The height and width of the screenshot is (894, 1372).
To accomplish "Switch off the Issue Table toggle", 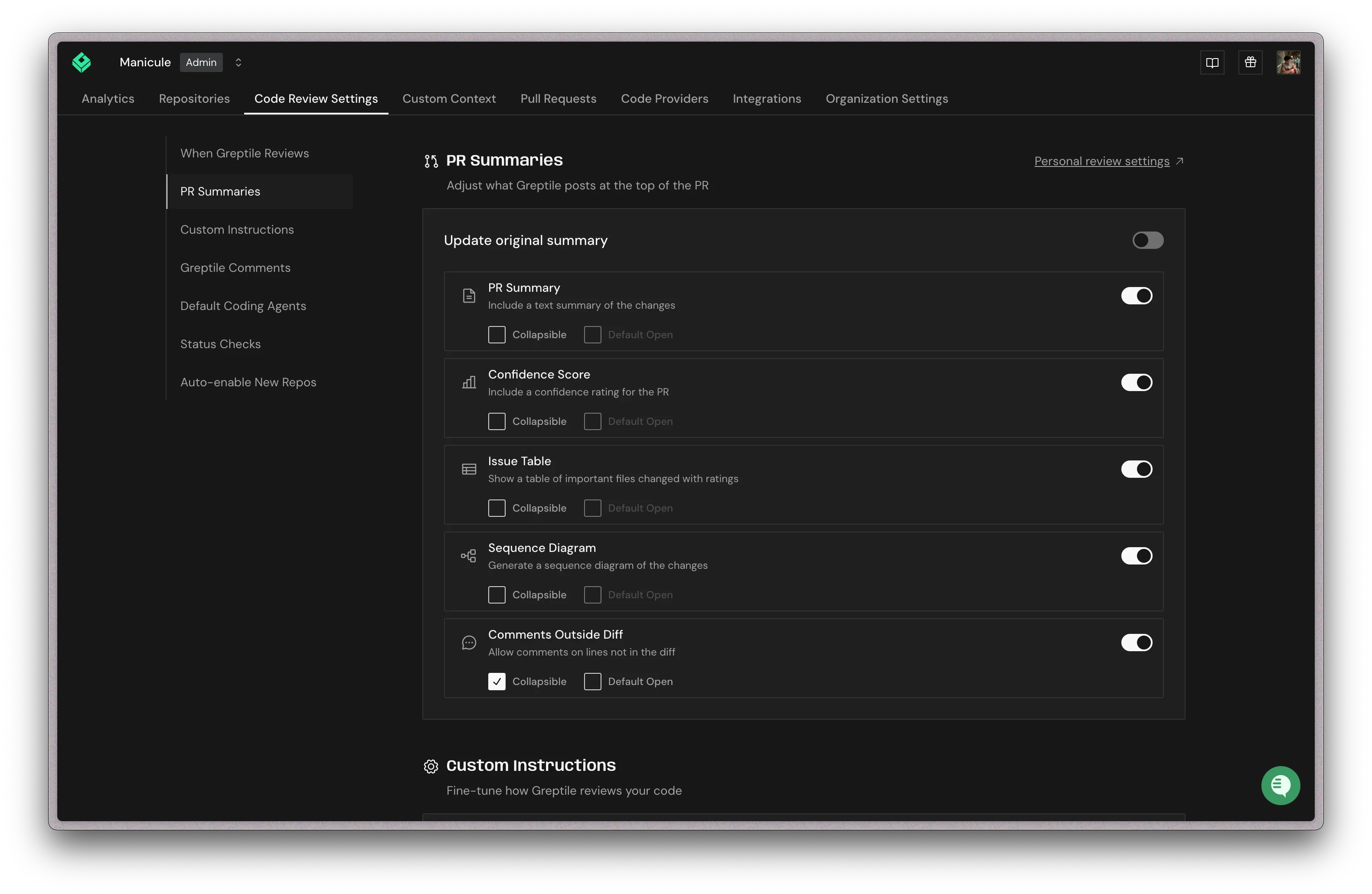I will coord(1136,469).
